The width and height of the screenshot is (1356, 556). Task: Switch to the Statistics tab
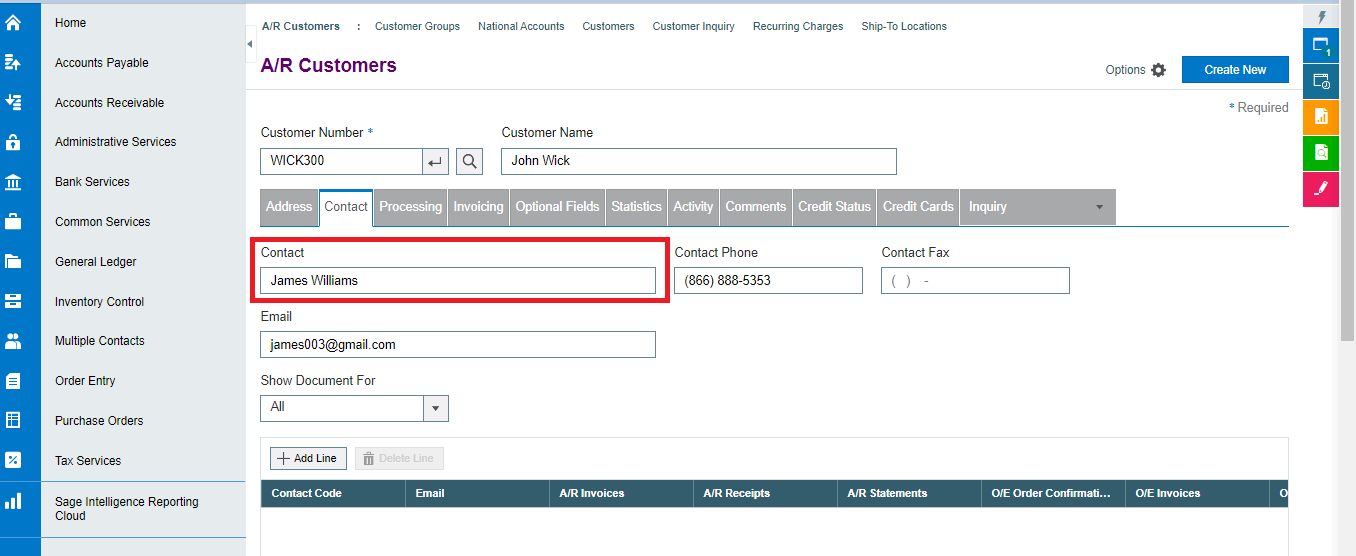click(636, 207)
